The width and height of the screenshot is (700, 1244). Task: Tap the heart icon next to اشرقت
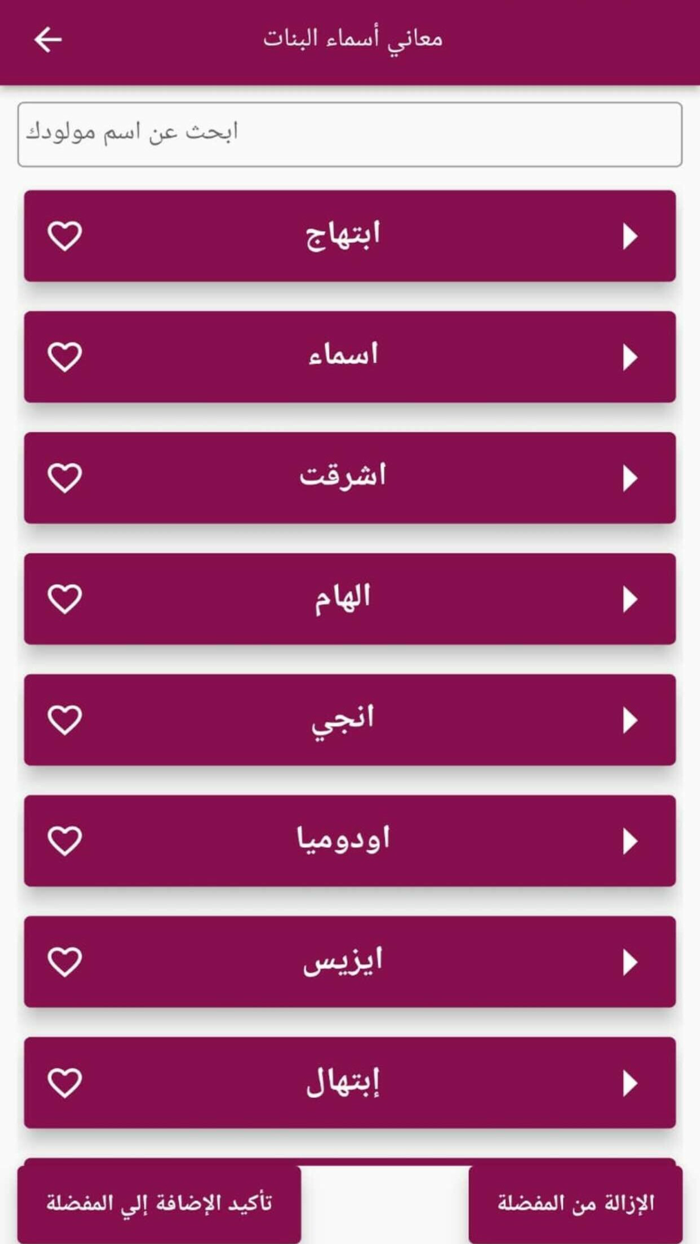coord(65,478)
